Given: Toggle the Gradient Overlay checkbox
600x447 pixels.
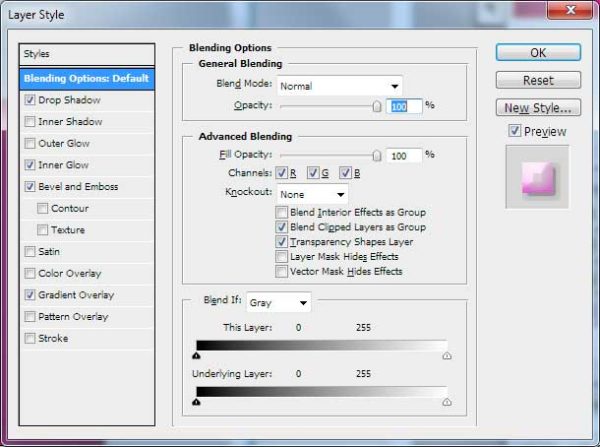Looking at the screenshot, I should [x=29, y=295].
